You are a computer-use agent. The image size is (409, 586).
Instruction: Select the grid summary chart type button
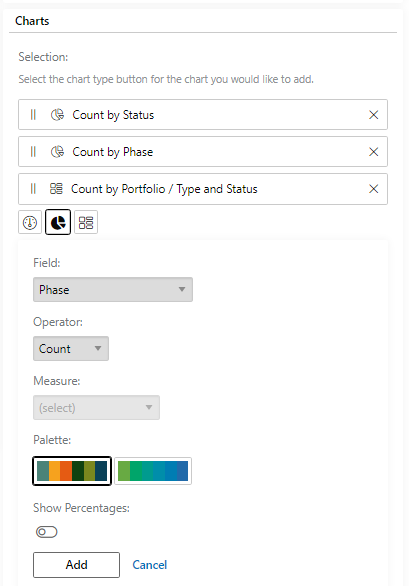[x=86, y=223]
